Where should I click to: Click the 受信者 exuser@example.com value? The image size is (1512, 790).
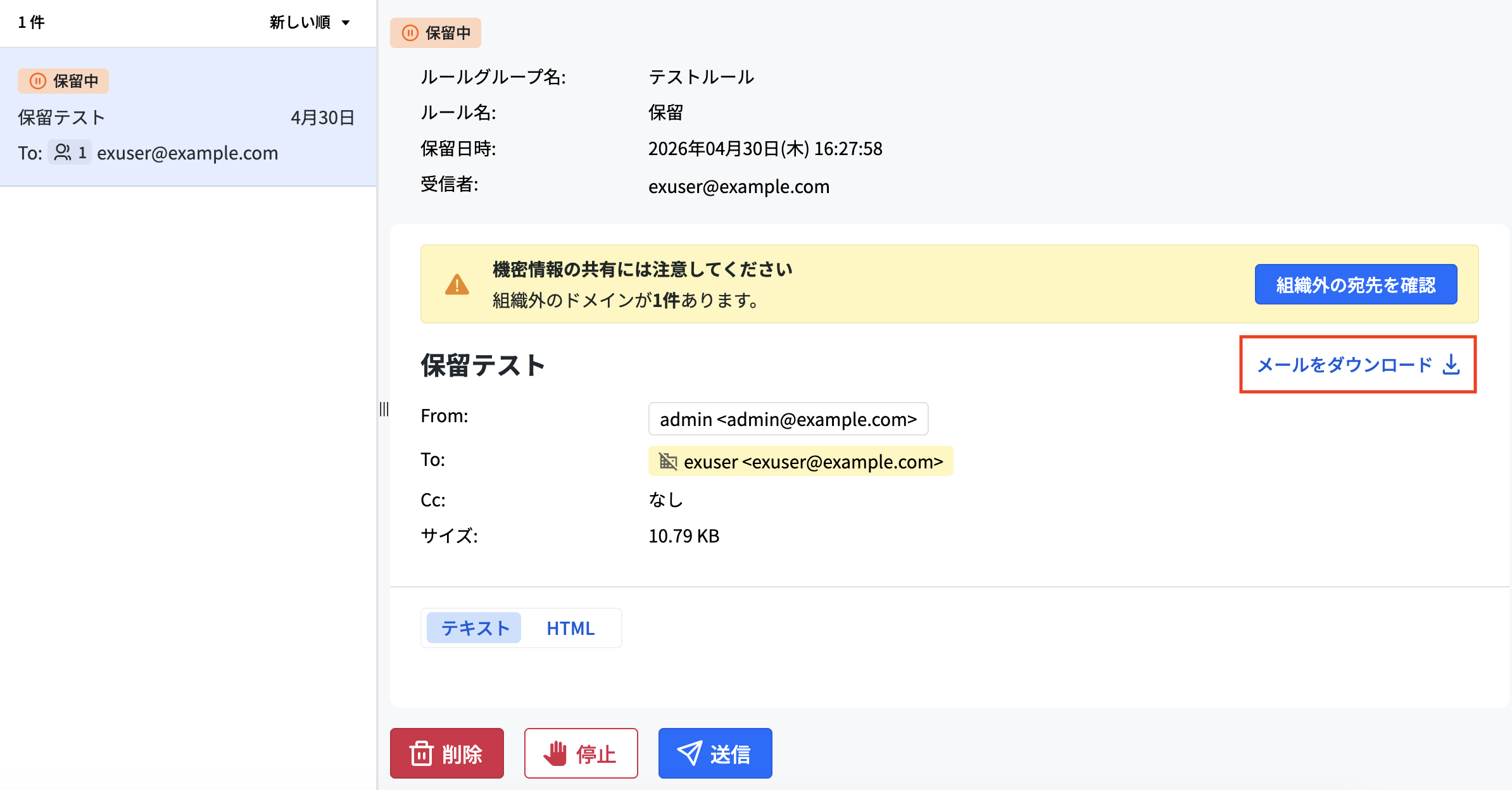point(739,186)
